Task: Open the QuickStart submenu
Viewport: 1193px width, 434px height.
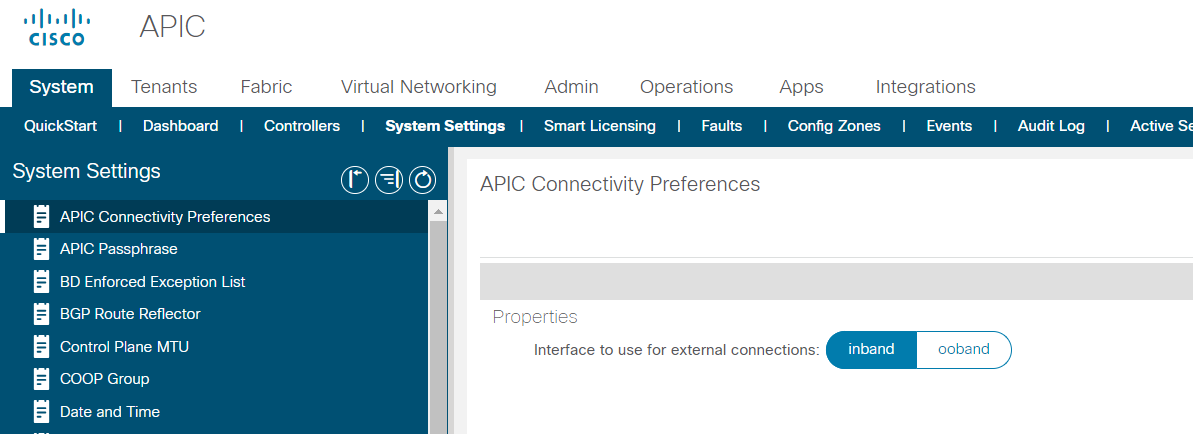Action: point(60,126)
